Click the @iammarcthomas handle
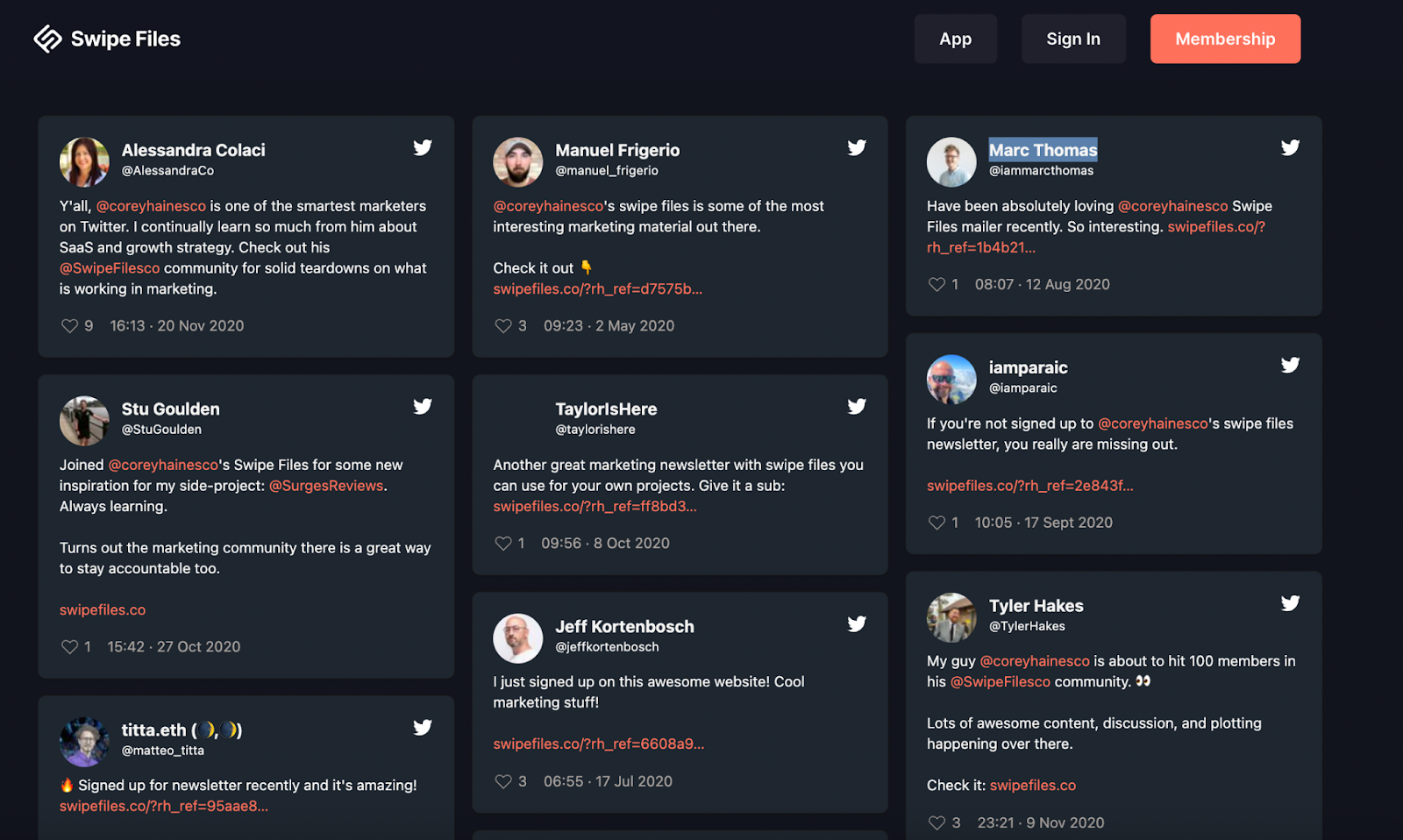 pos(1042,171)
